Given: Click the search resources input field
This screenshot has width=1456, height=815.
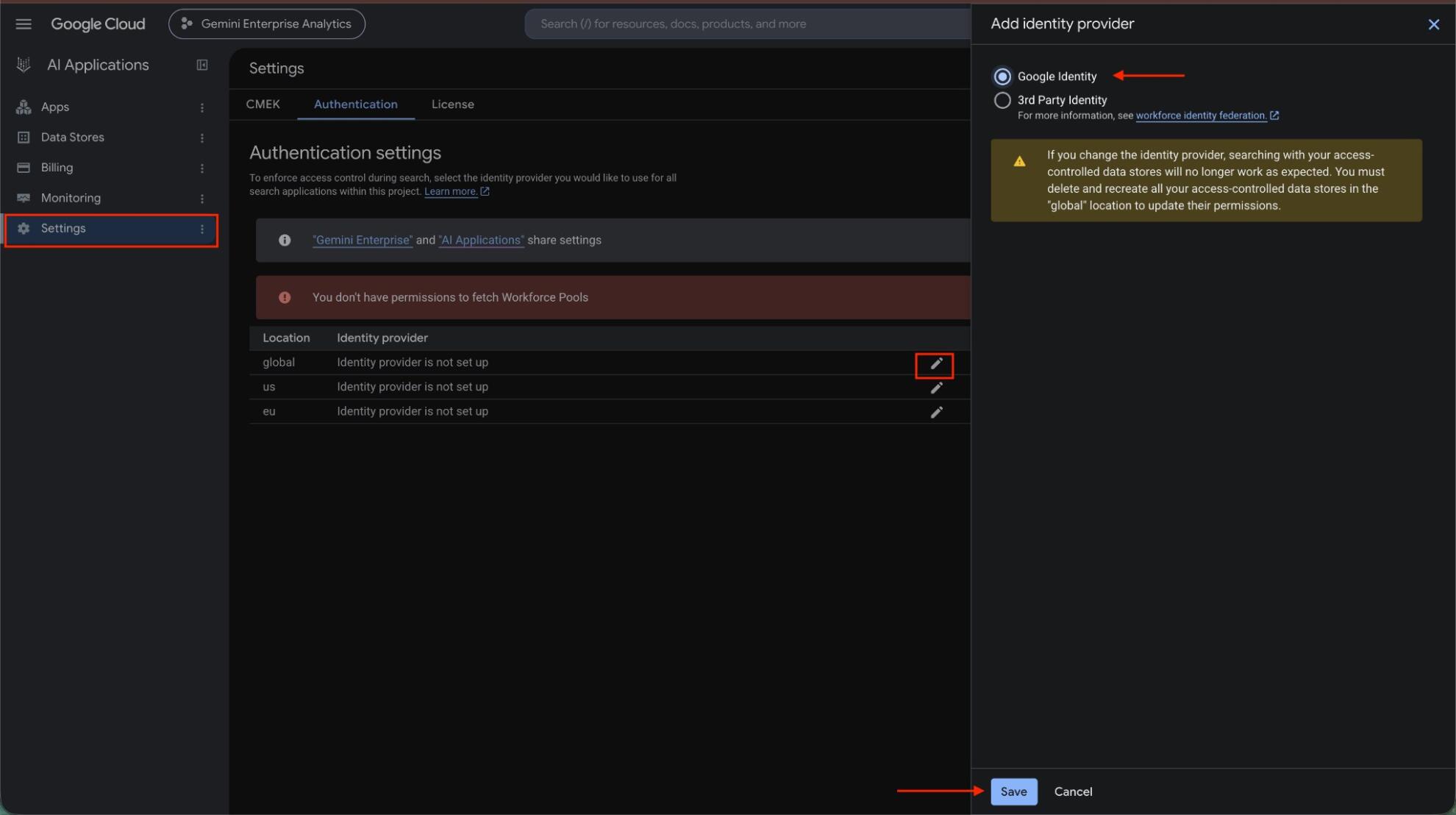Looking at the screenshot, I should (749, 24).
